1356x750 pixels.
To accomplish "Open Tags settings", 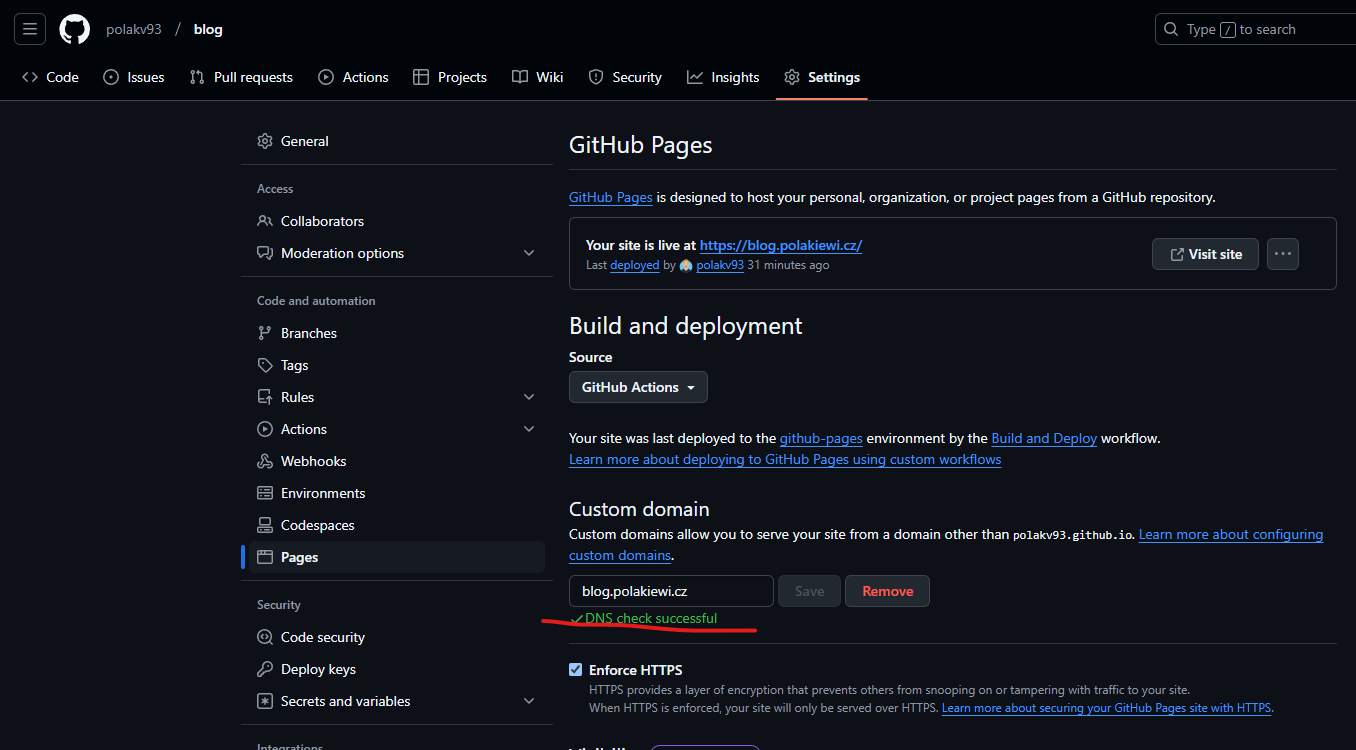I will (397, 365).
